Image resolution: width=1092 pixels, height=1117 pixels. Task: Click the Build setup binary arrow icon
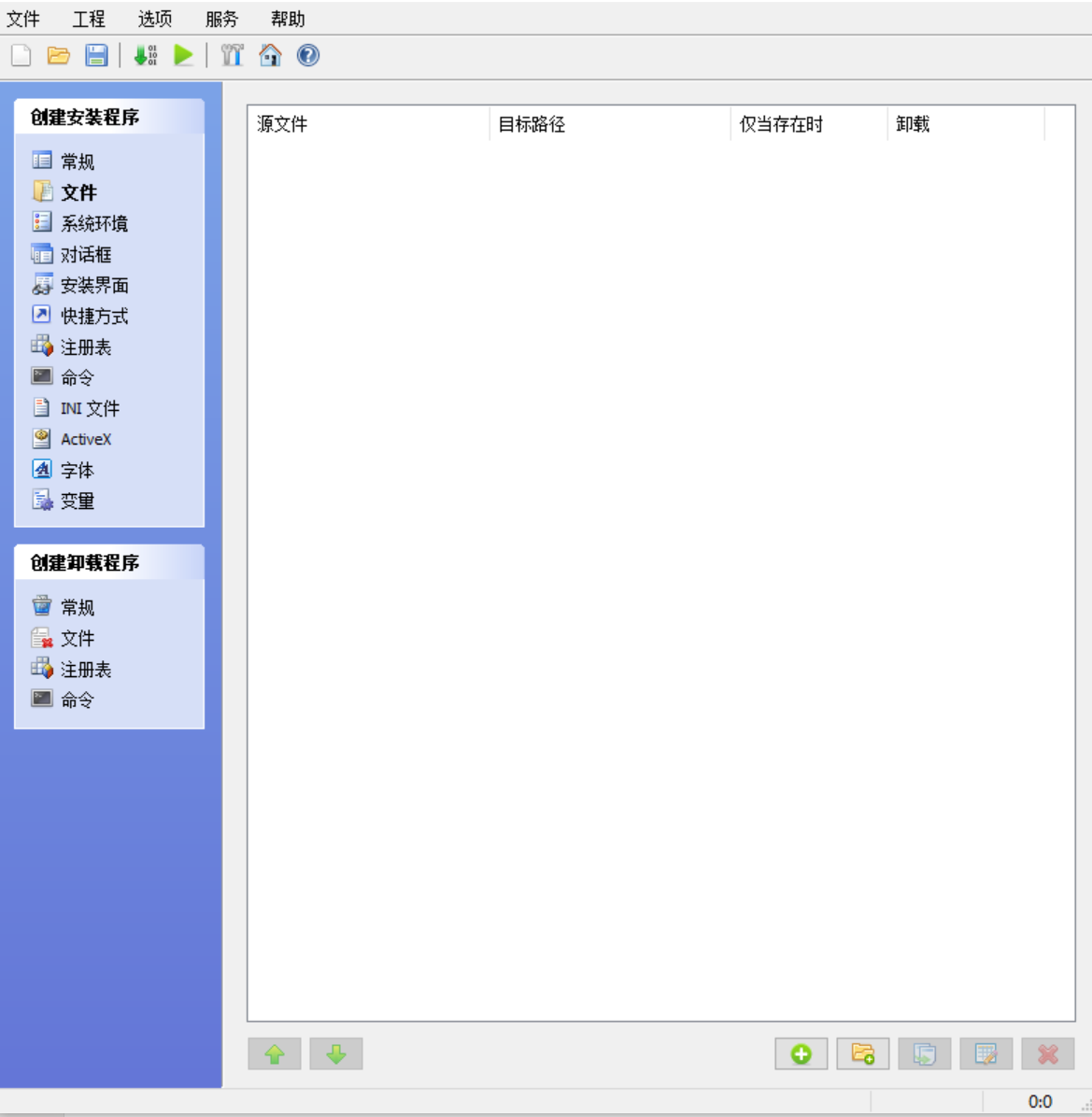click(x=146, y=55)
